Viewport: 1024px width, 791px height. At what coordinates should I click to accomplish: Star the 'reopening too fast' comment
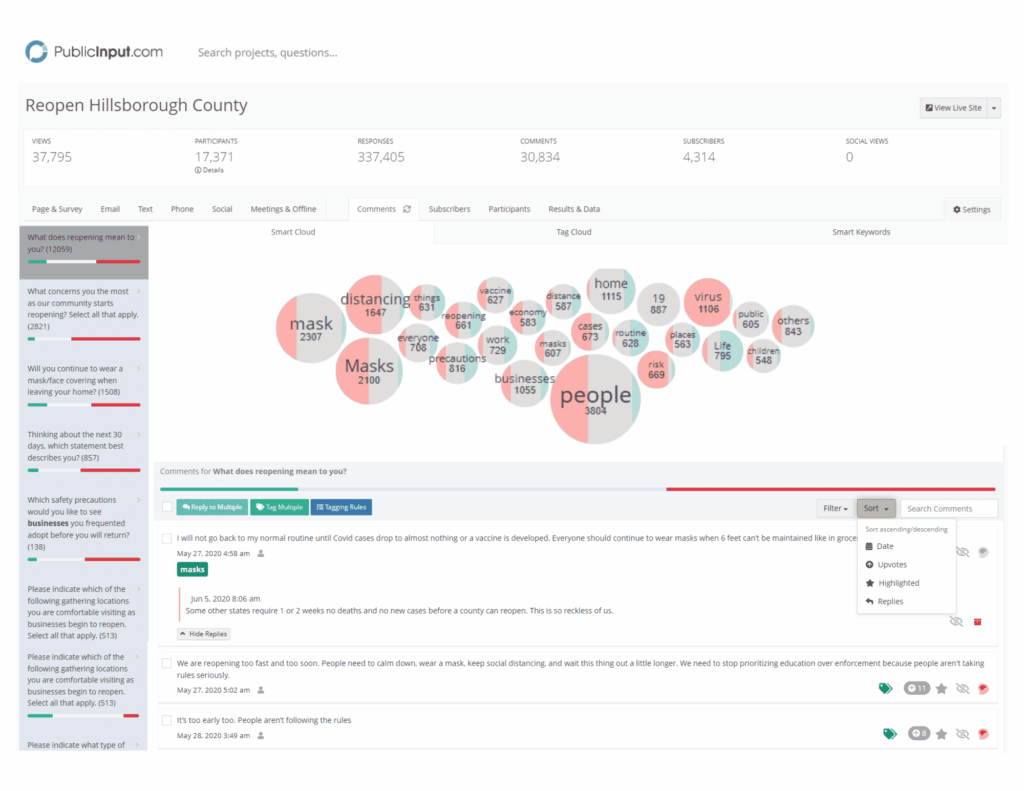tap(941, 689)
